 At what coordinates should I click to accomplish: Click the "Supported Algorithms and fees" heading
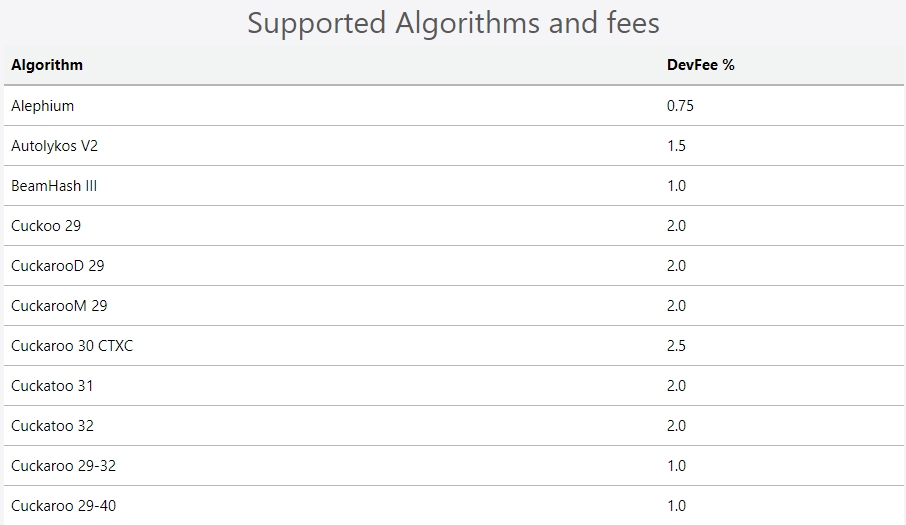pyautogui.click(x=453, y=23)
